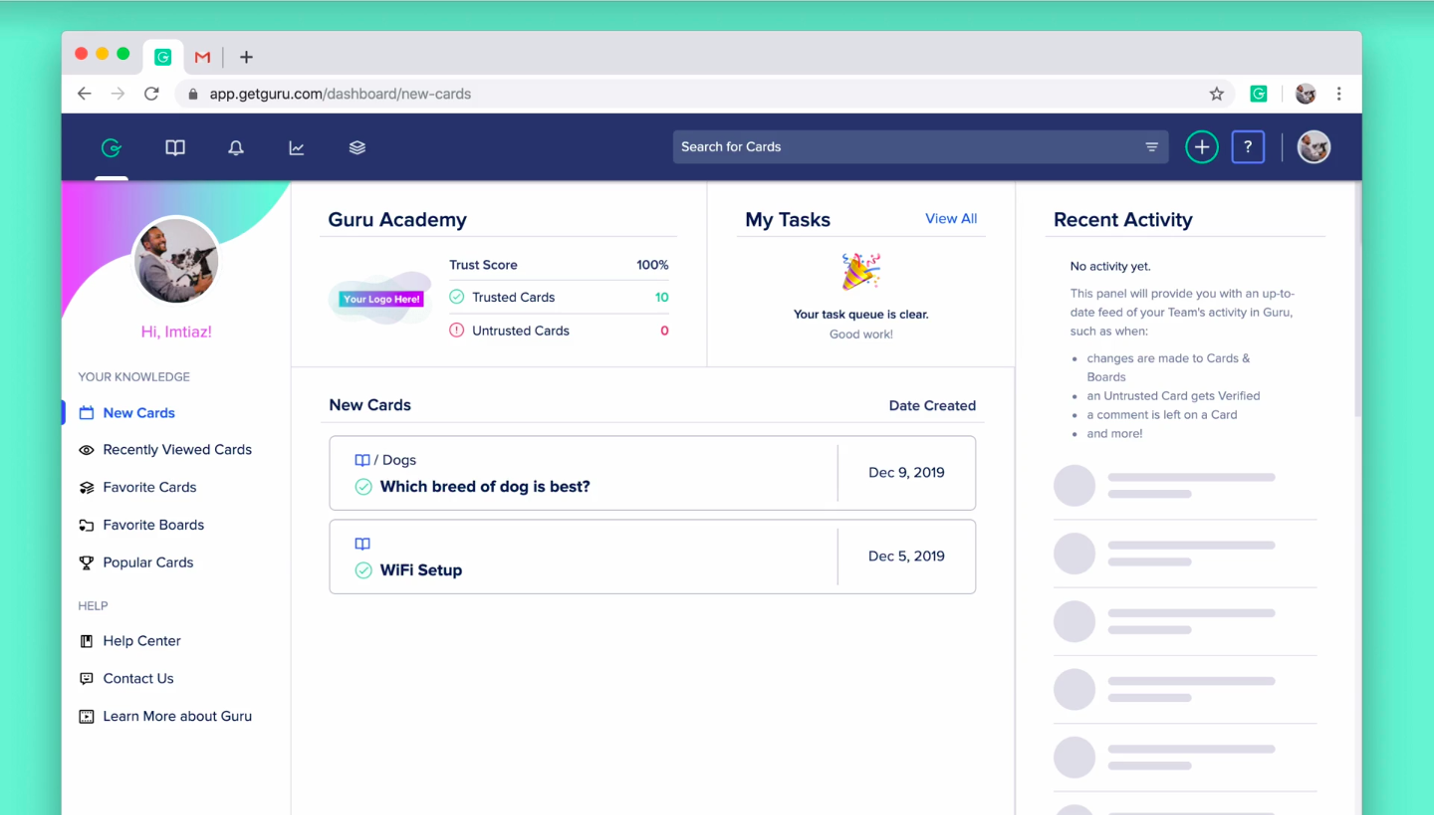The height and width of the screenshot is (815, 1434).
Task: Click the profile photo in sidebar
Action: click(x=176, y=261)
